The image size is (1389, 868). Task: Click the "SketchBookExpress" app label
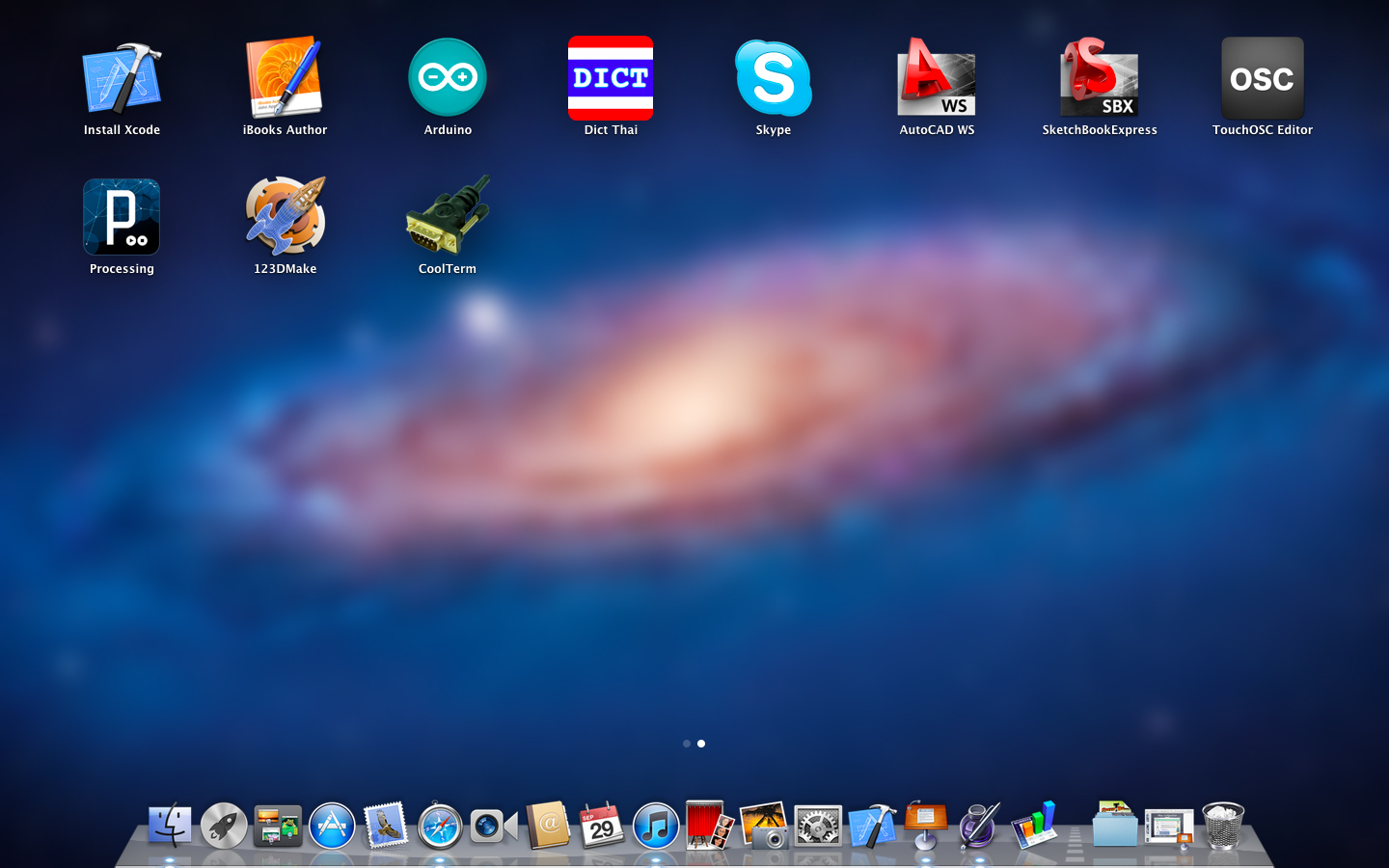pyautogui.click(x=1100, y=130)
